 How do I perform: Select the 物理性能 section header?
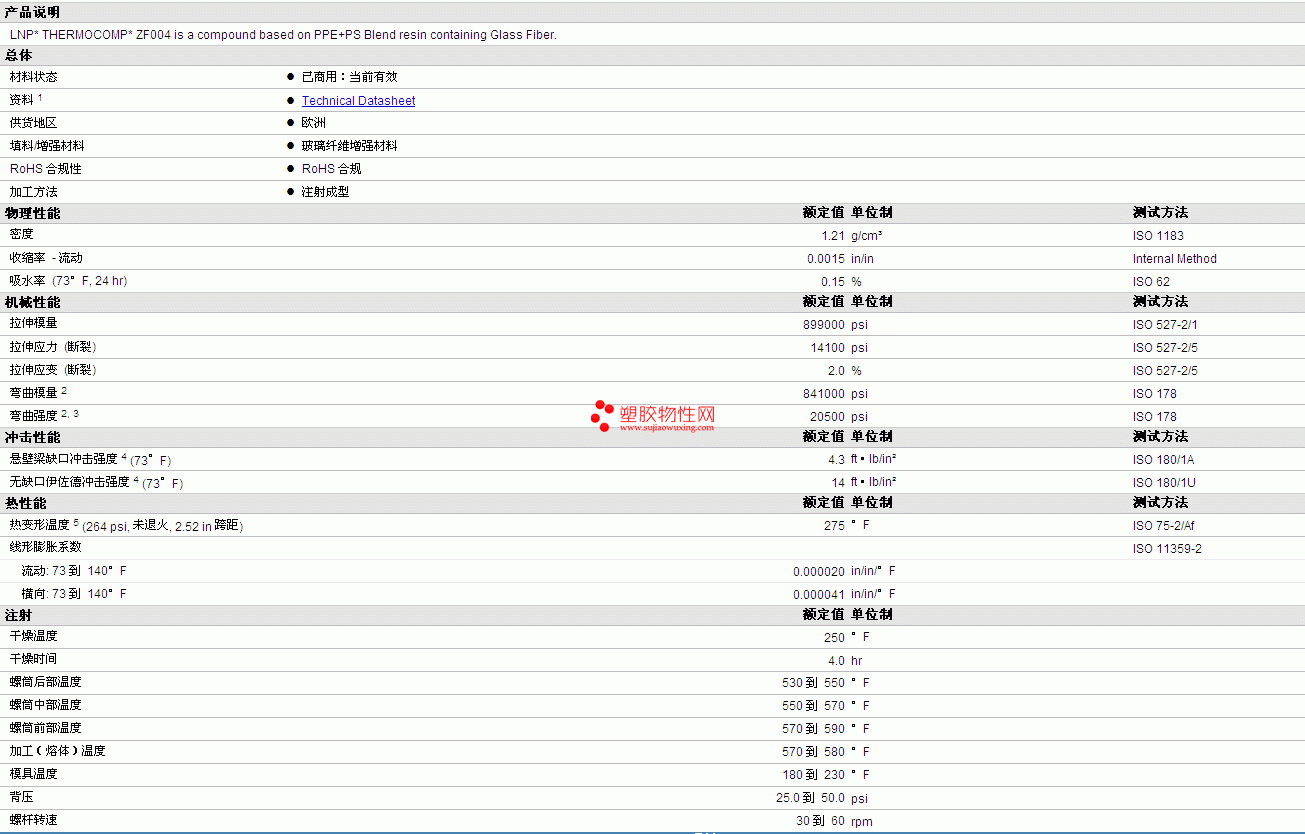coord(32,213)
